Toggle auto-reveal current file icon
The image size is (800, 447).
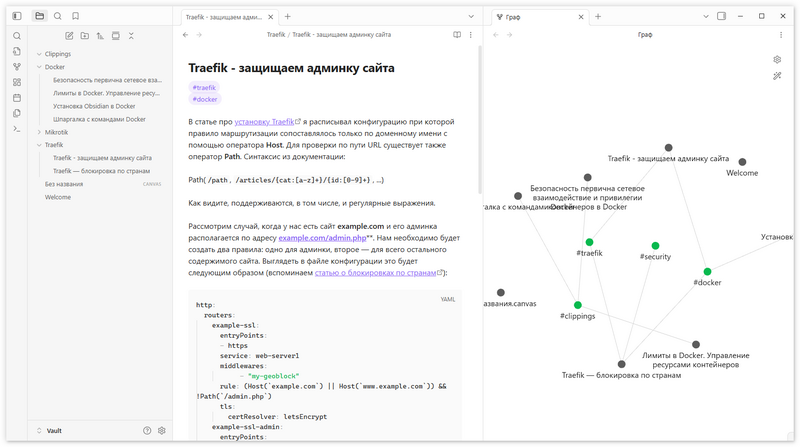(116, 36)
